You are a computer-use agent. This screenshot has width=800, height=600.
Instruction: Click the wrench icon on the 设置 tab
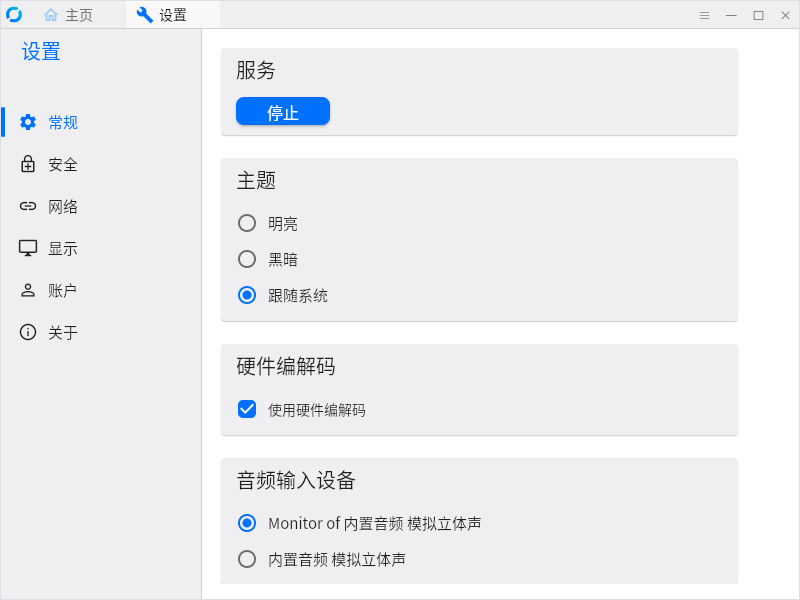pyautogui.click(x=145, y=15)
